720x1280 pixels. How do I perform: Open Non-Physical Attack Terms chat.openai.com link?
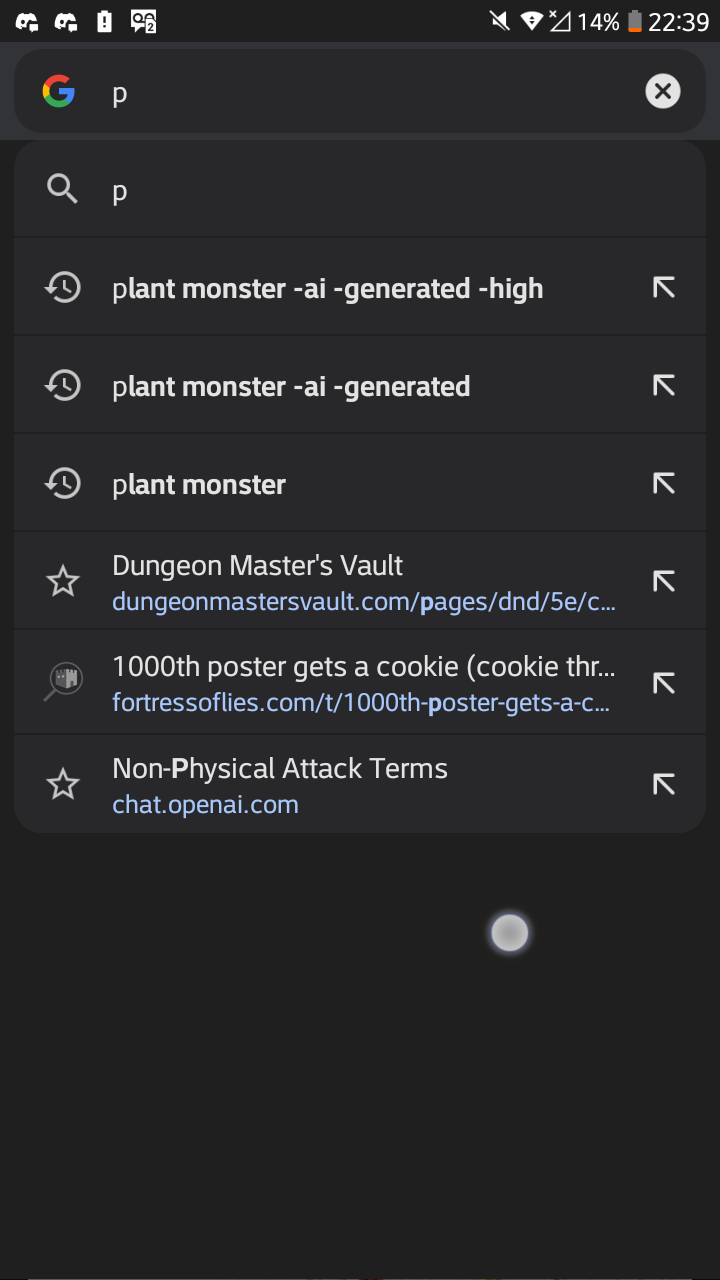pos(280,785)
